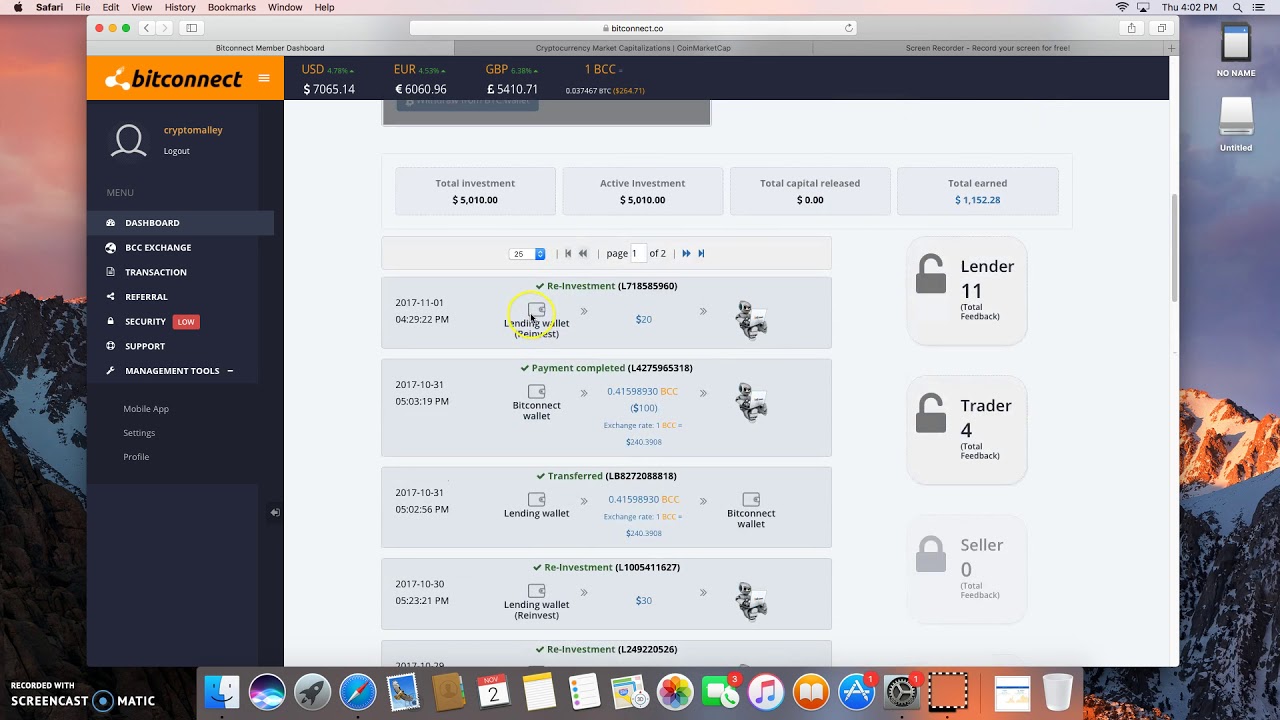Open the Bookmarks menu in menu bar
Screen dimensions: 1280x720
(232, 7)
